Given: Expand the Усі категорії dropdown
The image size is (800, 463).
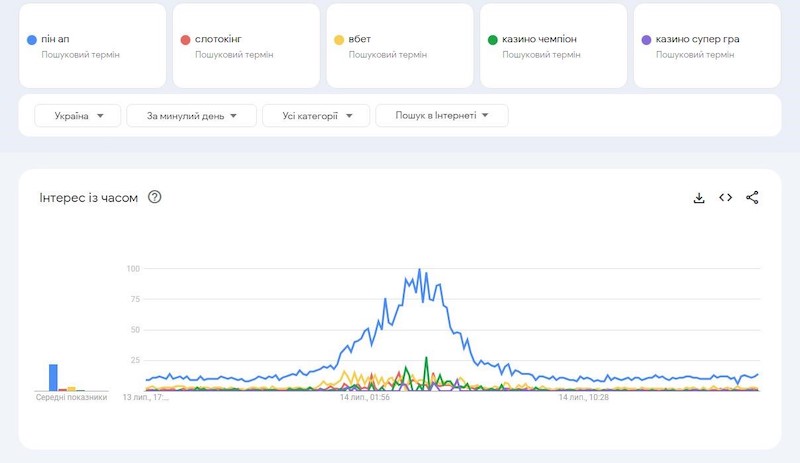Looking at the screenshot, I should point(316,116).
